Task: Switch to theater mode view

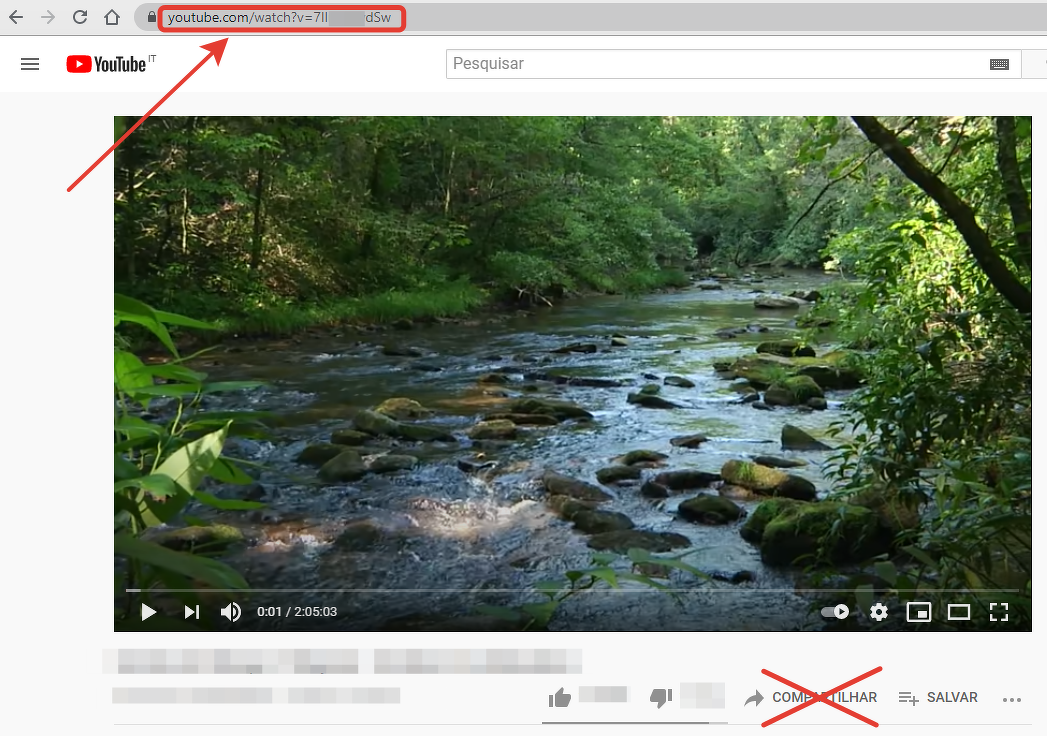Action: click(x=959, y=612)
